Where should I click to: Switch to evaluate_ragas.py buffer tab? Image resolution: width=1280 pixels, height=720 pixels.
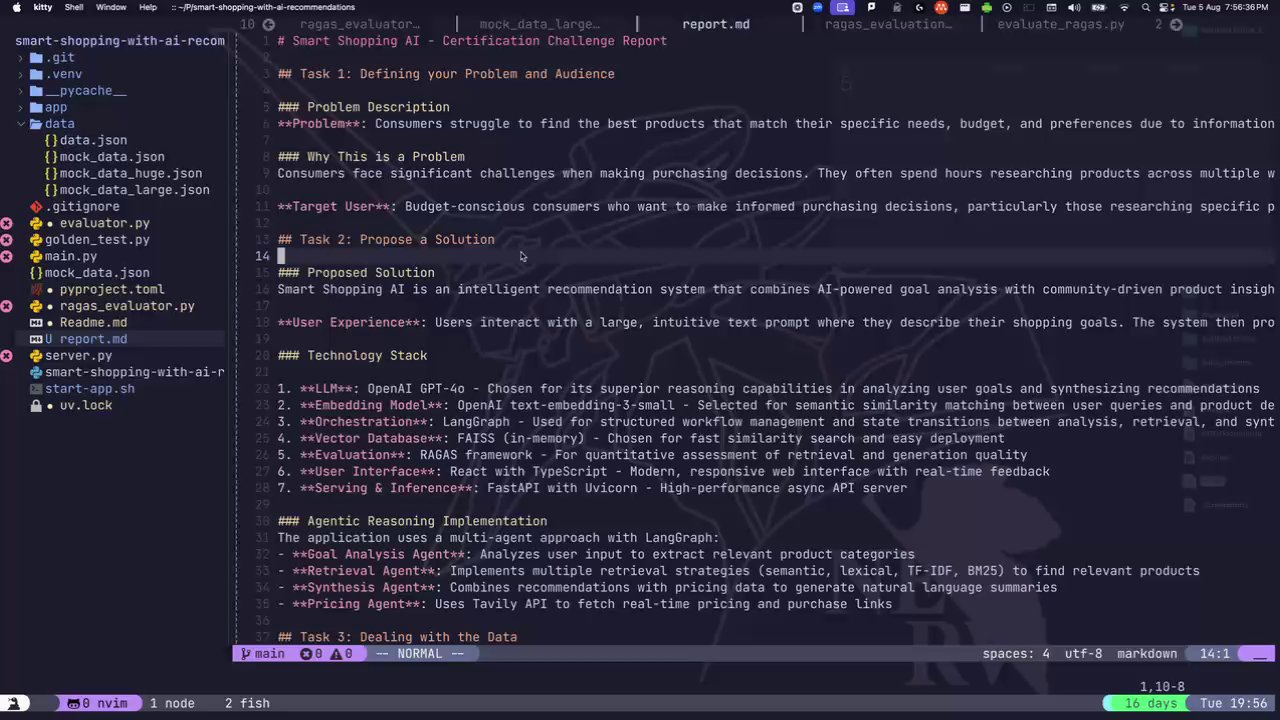click(x=1060, y=24)
